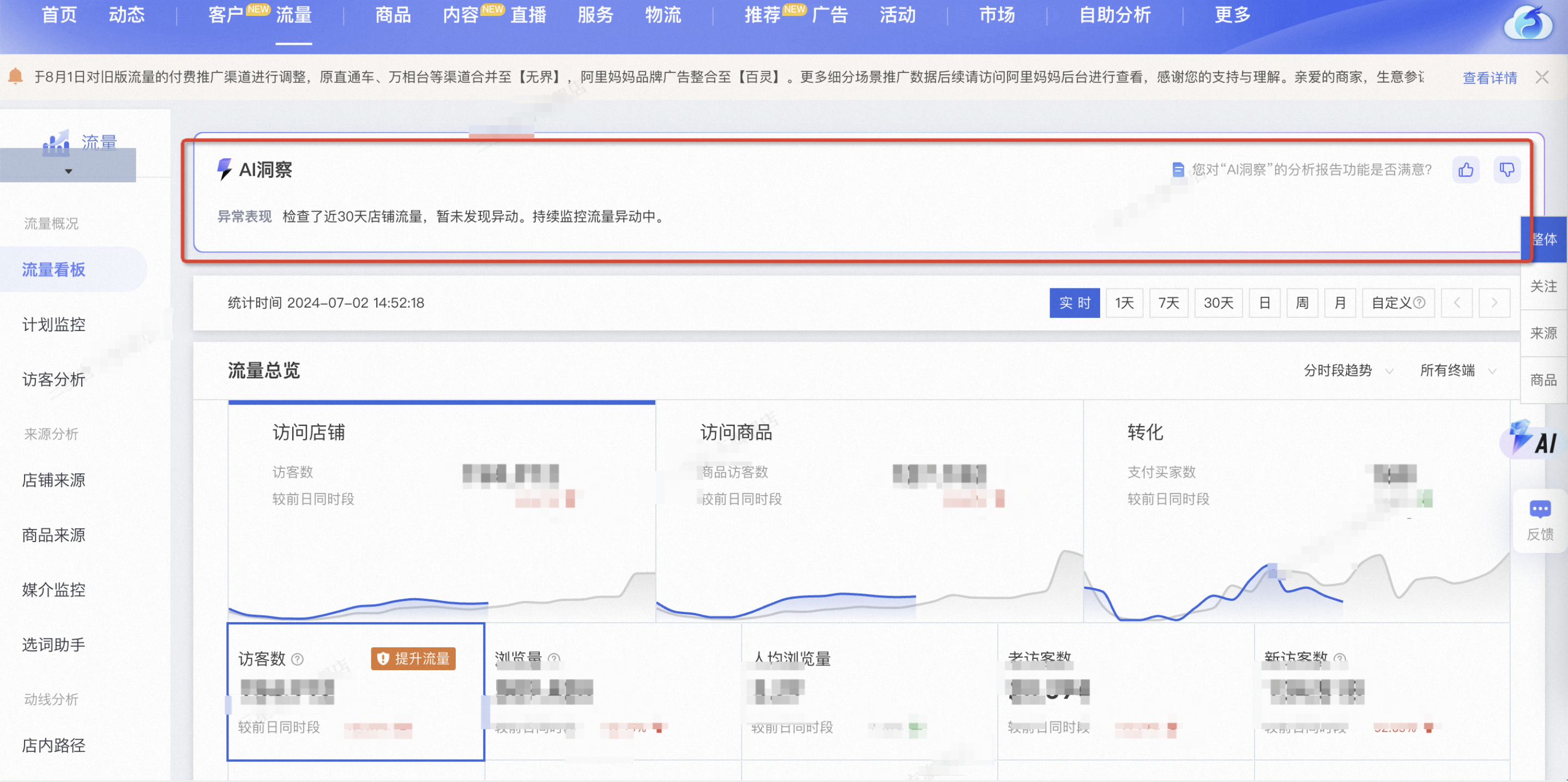The height and width of the screenshot is (782, 1568).
Task: Open the 动态 top menu
Action: (126, 15)
